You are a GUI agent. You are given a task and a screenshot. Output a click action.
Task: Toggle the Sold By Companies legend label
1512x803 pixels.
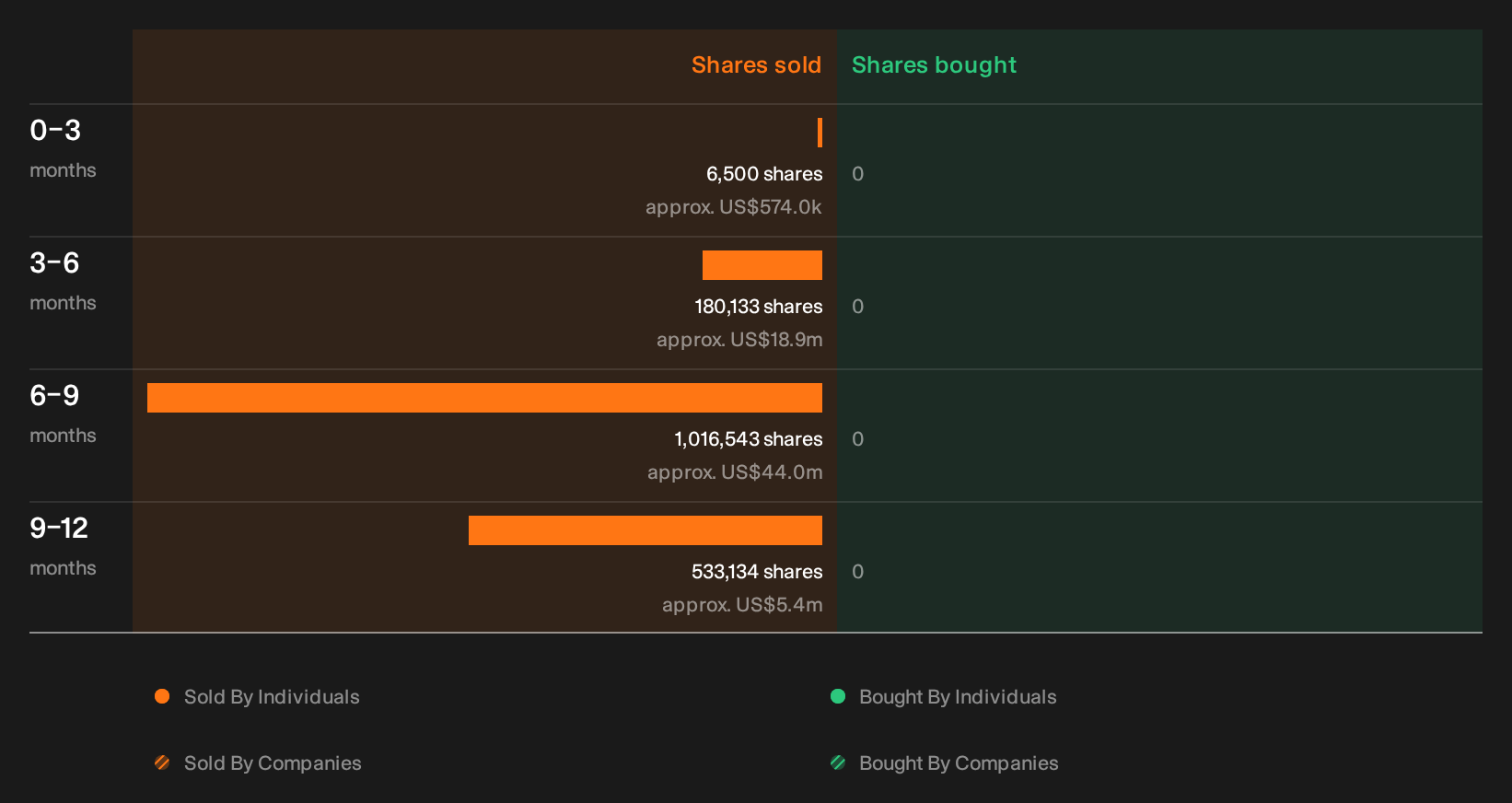click(x=273, y=763)
